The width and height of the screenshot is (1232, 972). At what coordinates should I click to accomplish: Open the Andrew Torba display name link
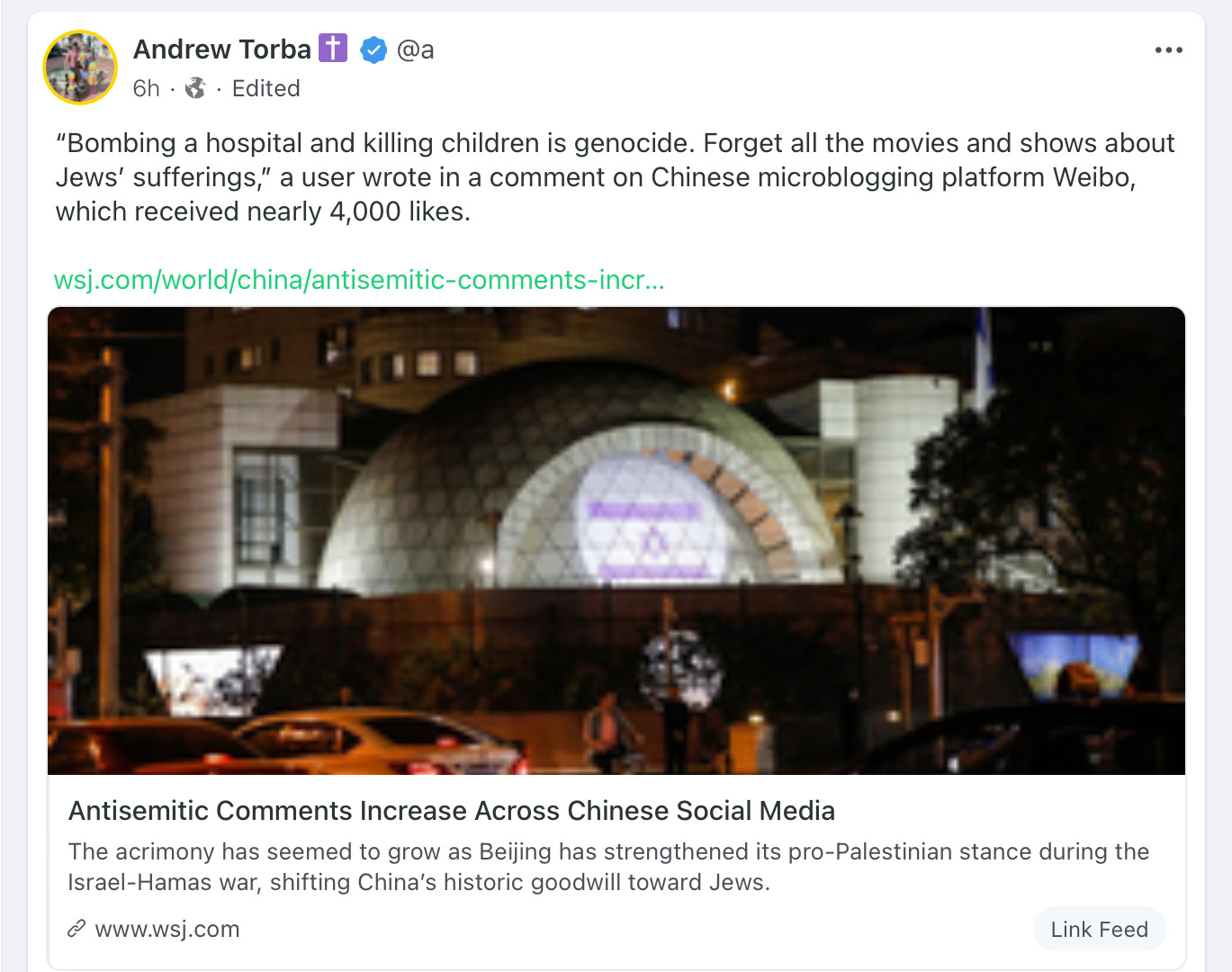click(x=222, y=49)
